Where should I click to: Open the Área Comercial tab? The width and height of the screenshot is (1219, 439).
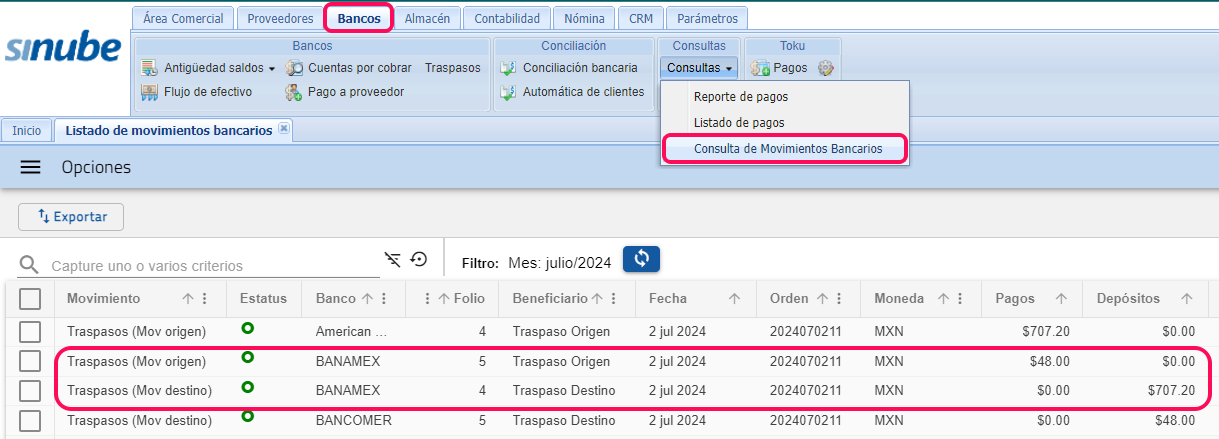pyautogui.click(x=183, y=18)
